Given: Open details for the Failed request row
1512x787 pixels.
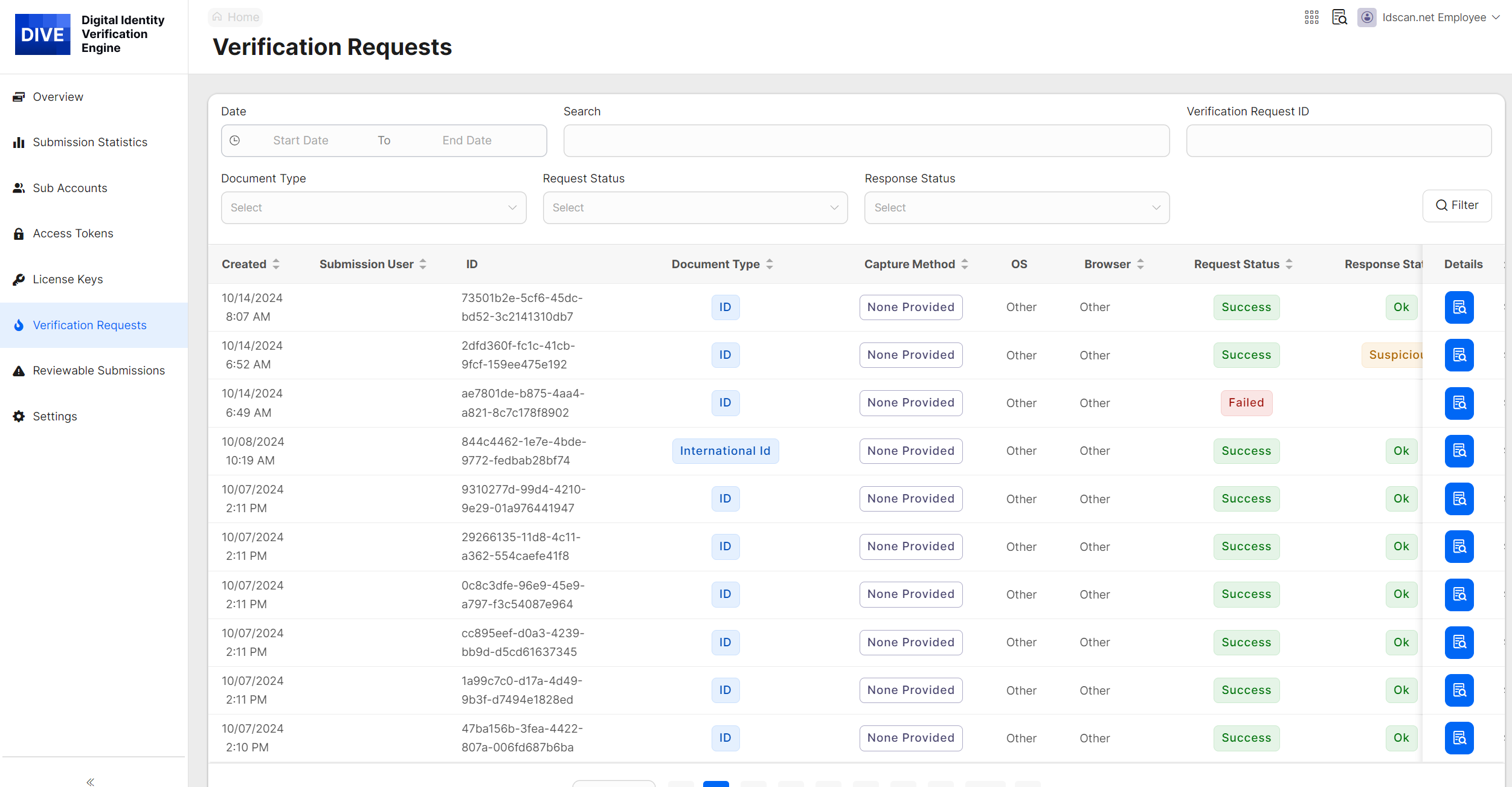Looking at the screenshot, I should point(1458,403).
